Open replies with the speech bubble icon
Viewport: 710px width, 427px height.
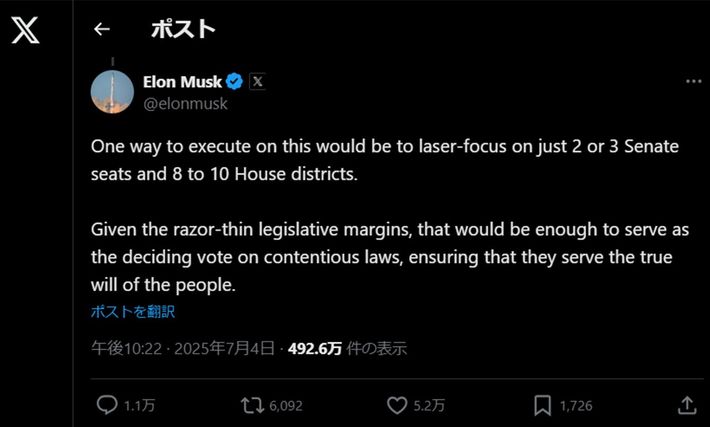pyautogui.click(x=107, y=405)
